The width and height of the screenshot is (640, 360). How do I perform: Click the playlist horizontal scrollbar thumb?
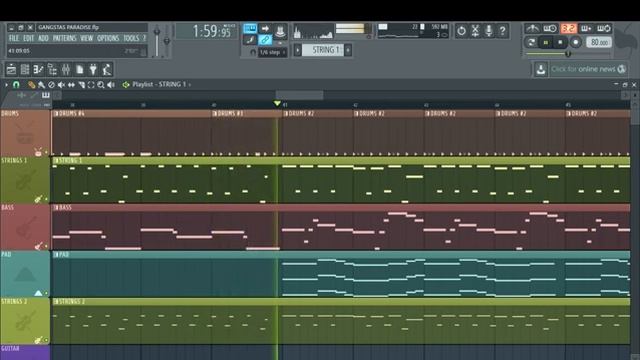[x=300, y=95]
